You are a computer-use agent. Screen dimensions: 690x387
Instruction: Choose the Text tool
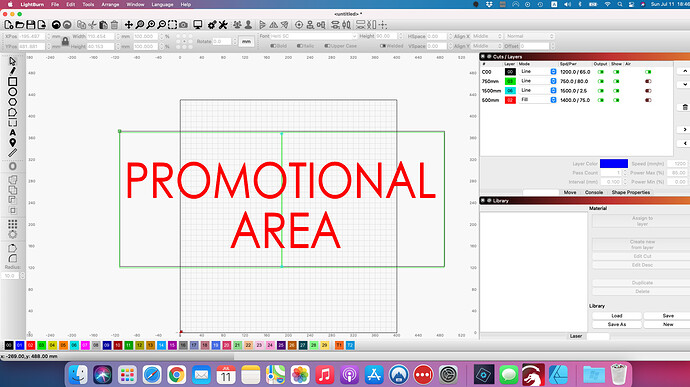(13, 133)
